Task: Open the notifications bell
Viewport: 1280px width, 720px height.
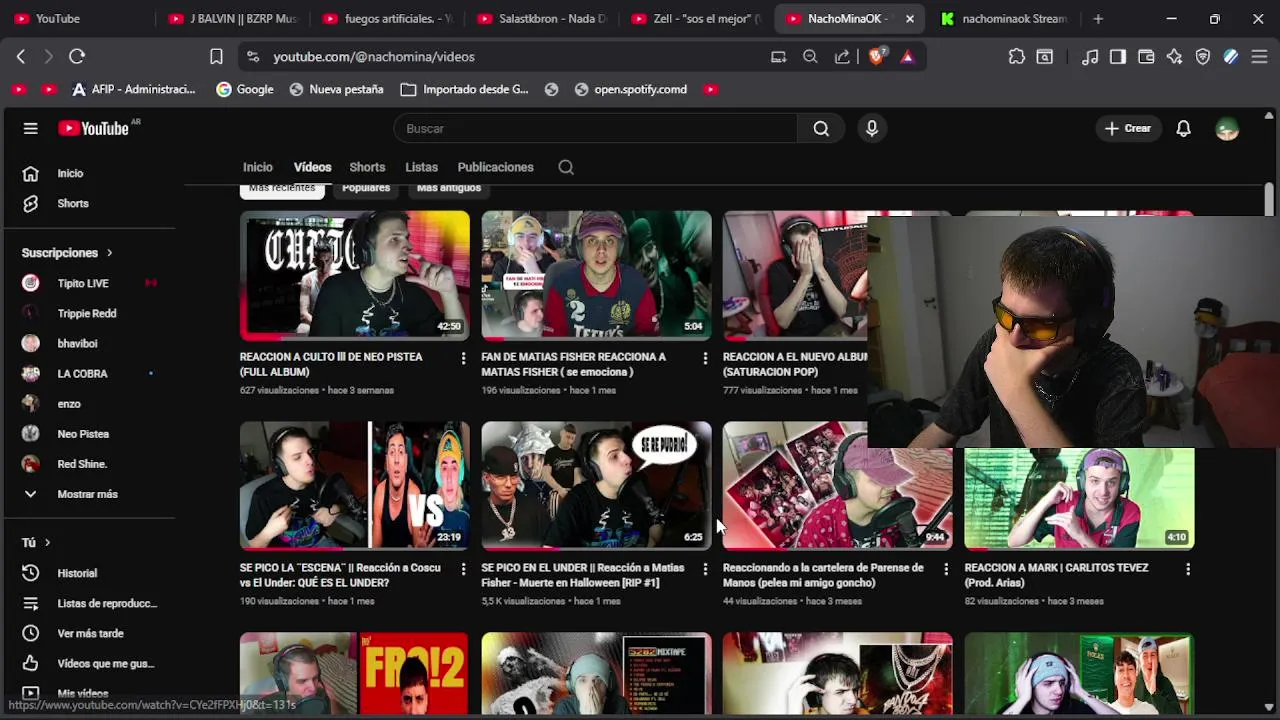Action: coord(1183,128)
